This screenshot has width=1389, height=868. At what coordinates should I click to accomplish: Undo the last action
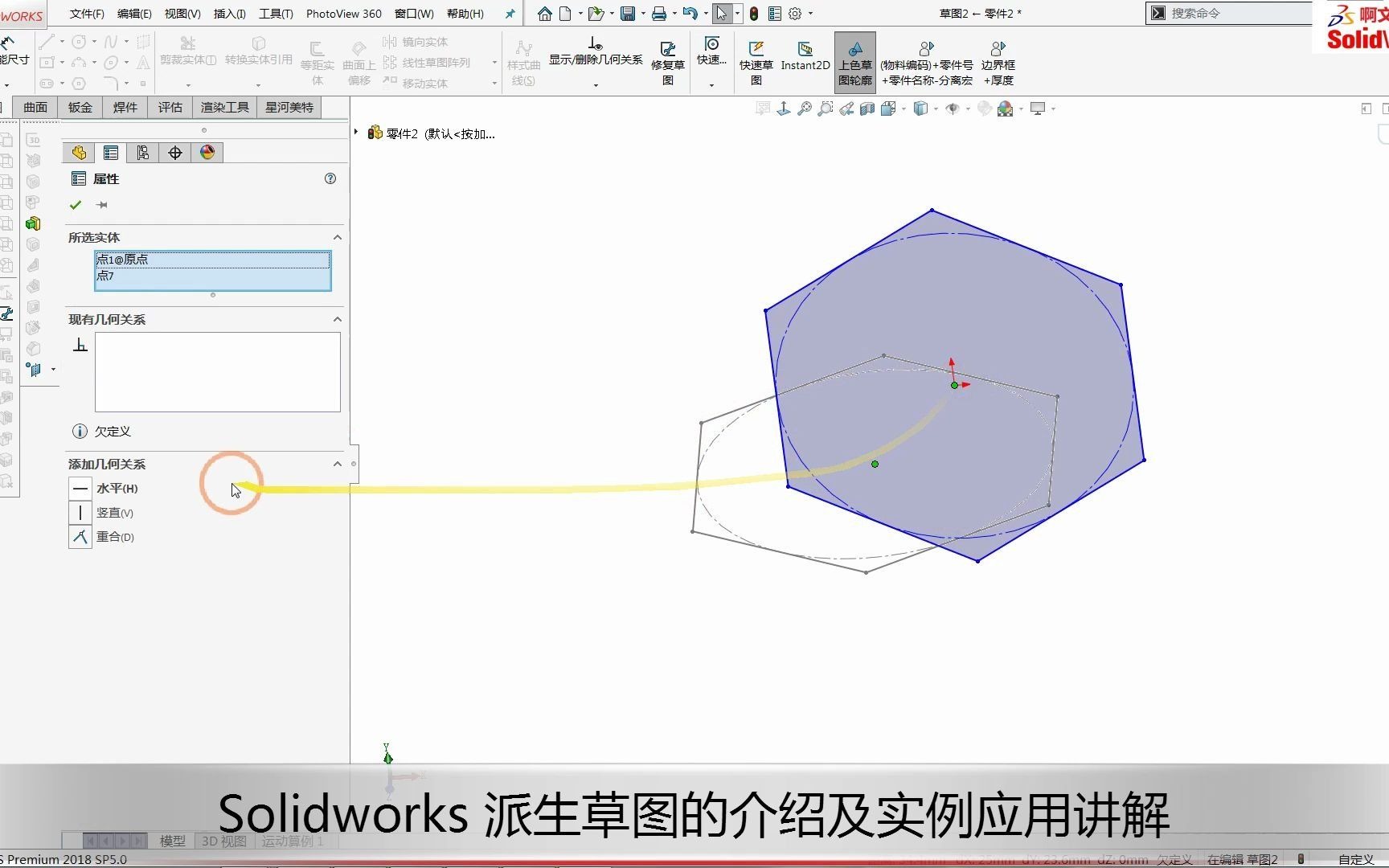690,14
